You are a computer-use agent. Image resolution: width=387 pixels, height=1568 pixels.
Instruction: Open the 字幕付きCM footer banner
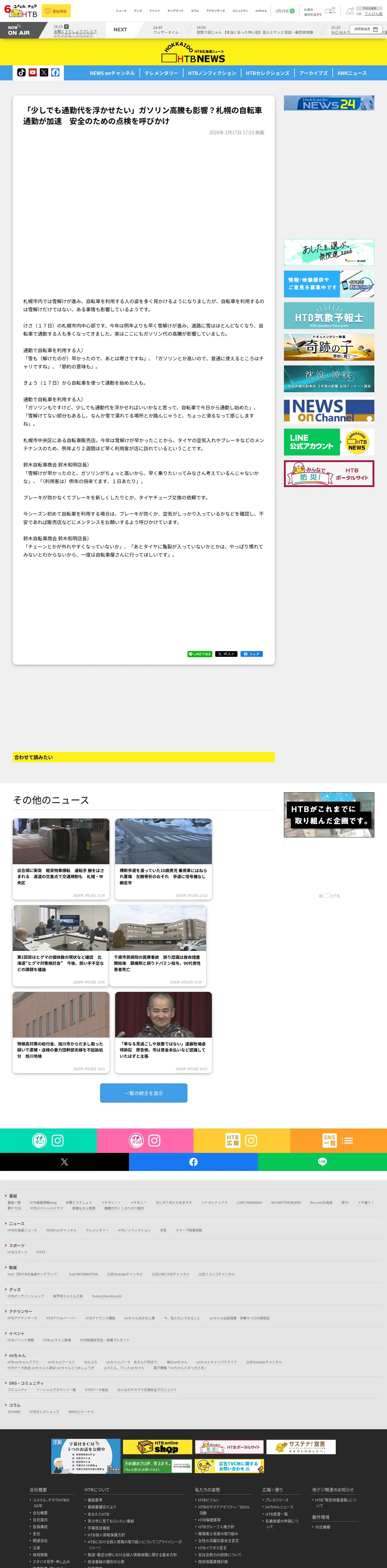[x=86, y=1456]
